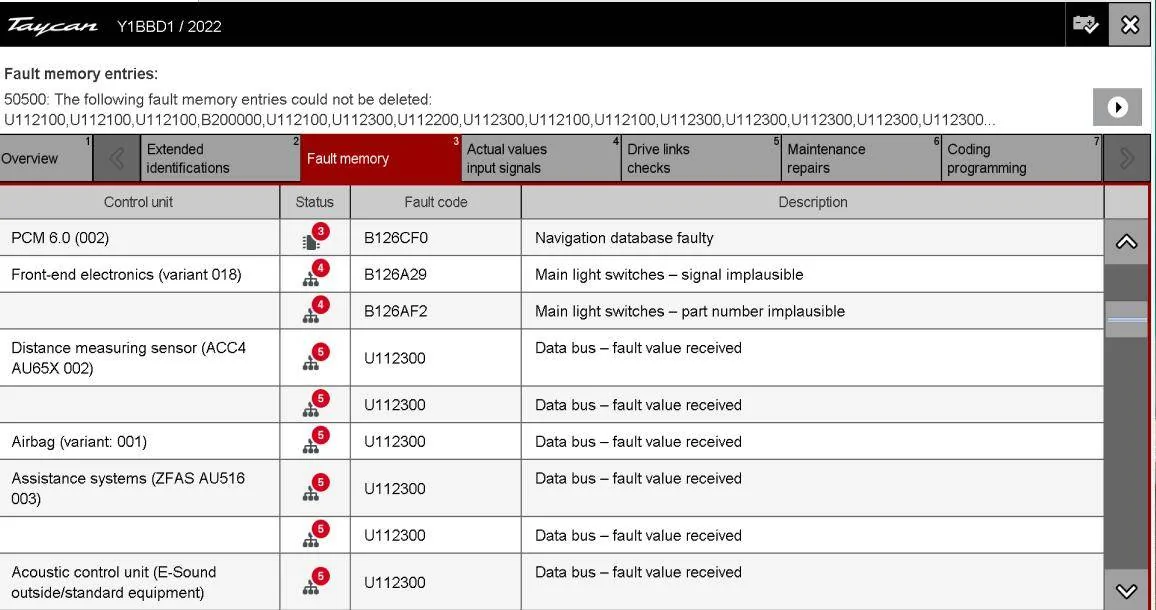The image size is (1156, 610).
Task: Switch to the Overview tab
Action: coord(46,159)
